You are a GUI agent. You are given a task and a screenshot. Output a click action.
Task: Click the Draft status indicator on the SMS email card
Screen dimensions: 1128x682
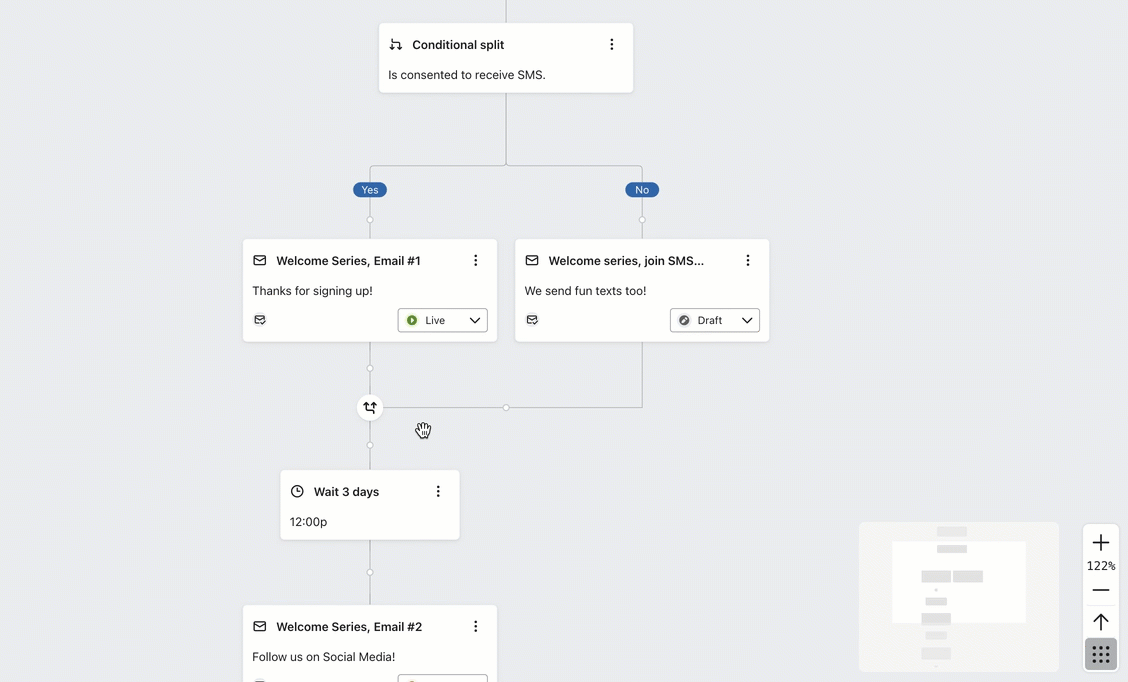click(x=684, y=320)
